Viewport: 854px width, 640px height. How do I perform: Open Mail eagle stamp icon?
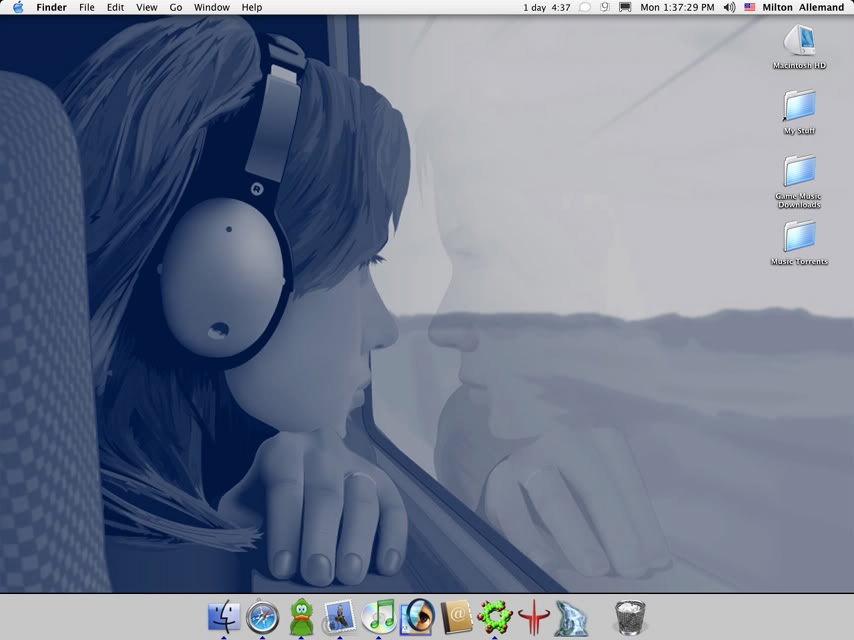[x=339, y=617]
